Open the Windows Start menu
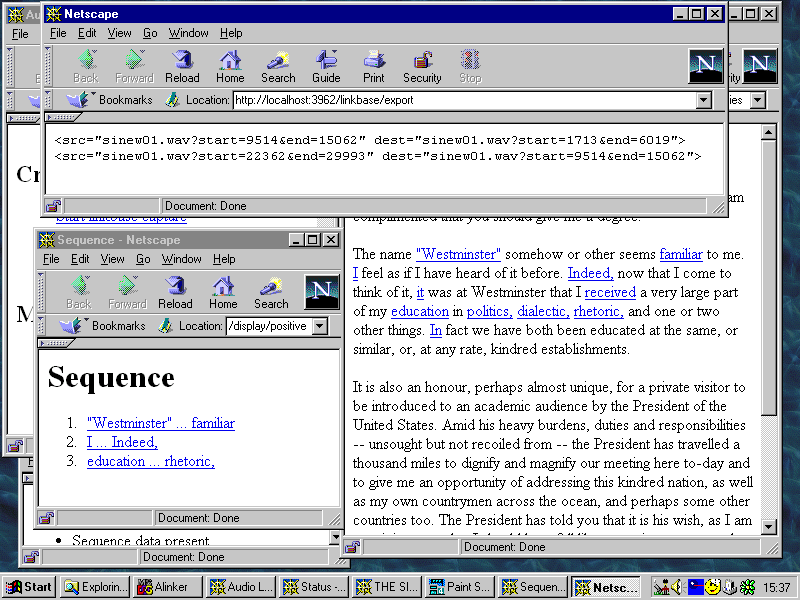This screenshot has height=600, width=800. (x=30, y=587)
